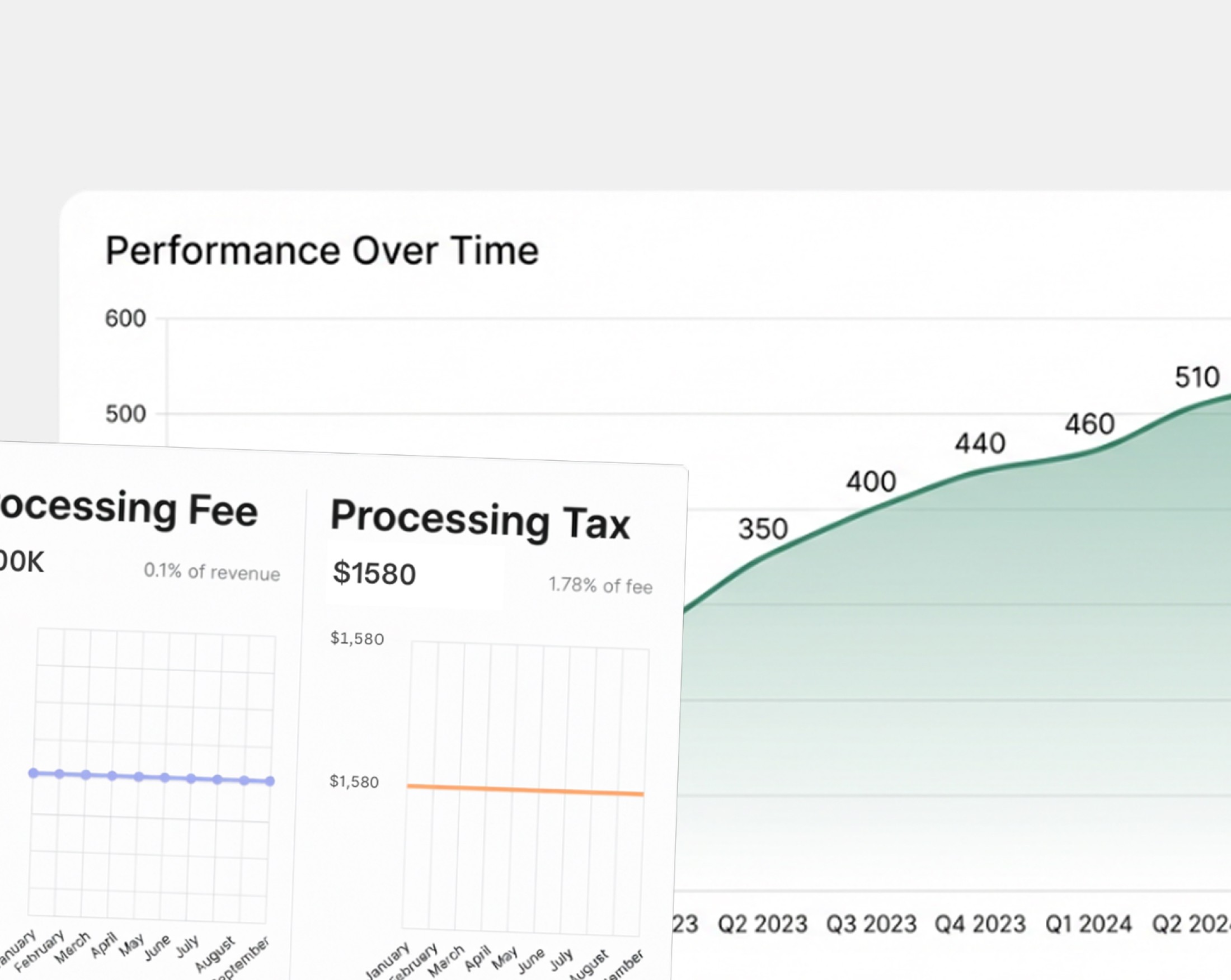The image size is (1231, 980).
Task: Select the Q1 2024 axis label
Action: tap(1088, 924)
